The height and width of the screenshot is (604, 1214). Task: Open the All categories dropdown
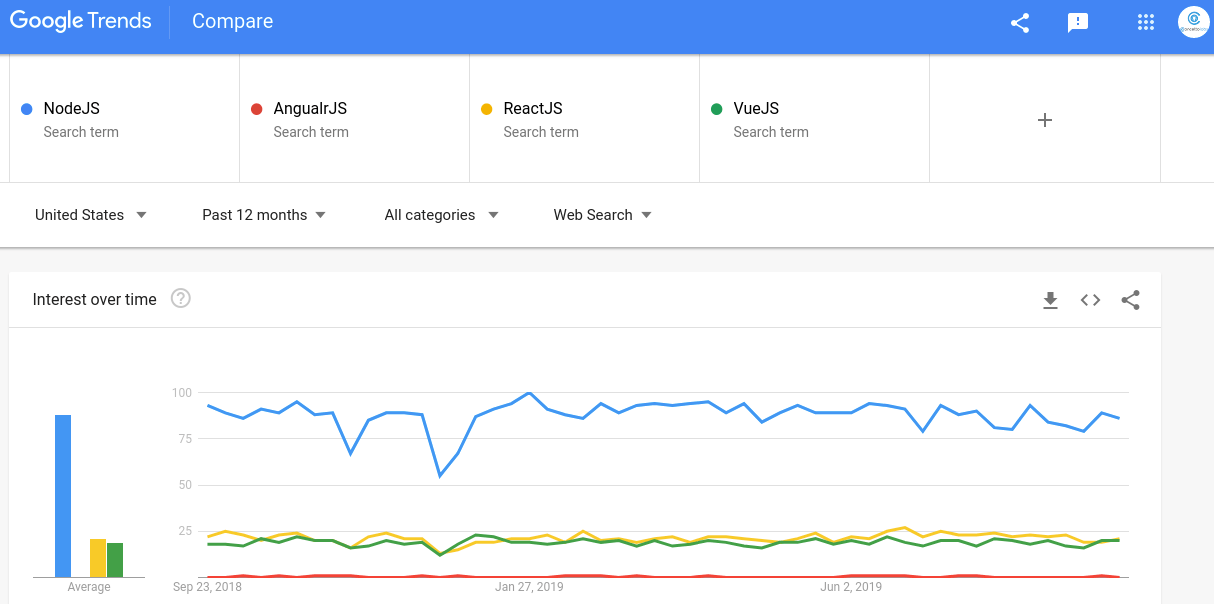pyautogui.click(x=440, y=214)
